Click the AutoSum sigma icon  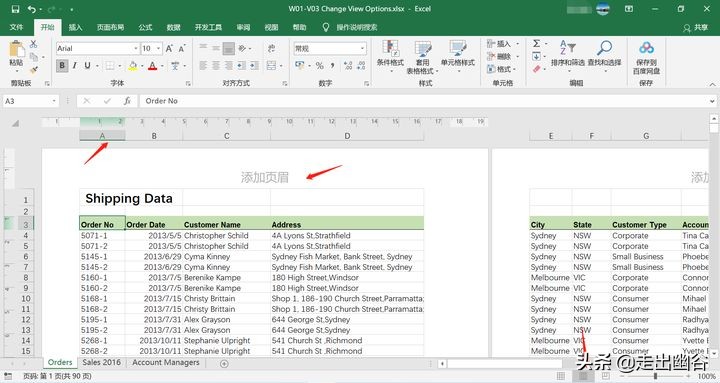pos(536,43)
